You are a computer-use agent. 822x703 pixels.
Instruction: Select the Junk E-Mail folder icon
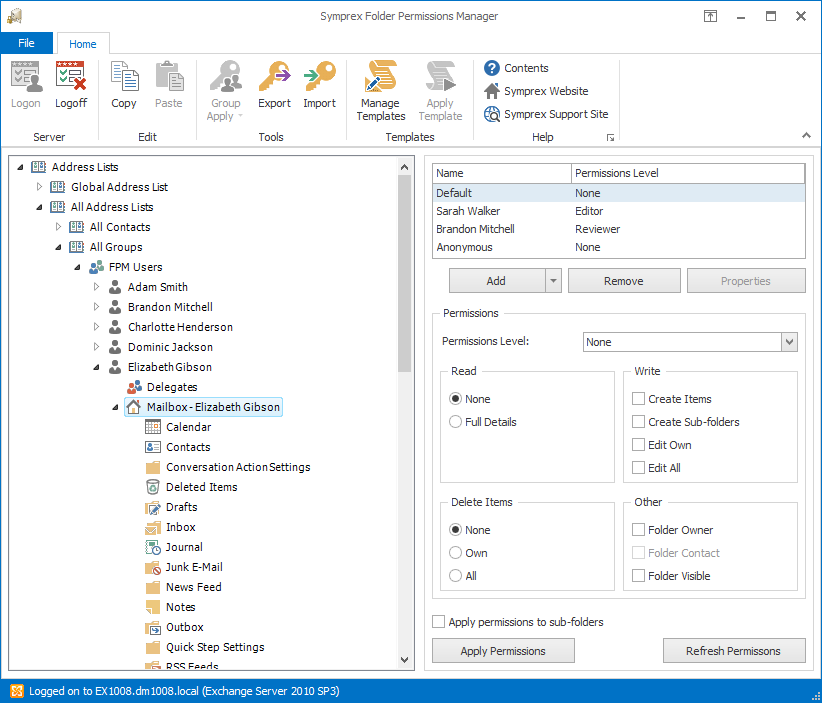click(153, 567)
